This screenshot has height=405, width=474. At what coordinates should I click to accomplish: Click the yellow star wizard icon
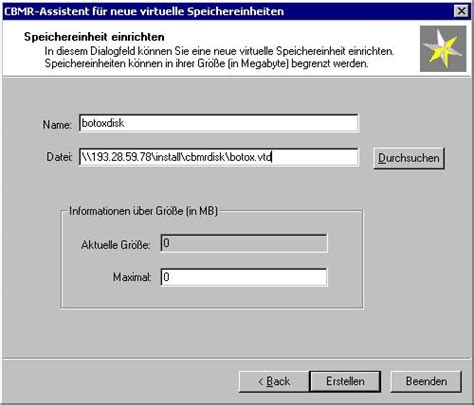pos(443,49)
